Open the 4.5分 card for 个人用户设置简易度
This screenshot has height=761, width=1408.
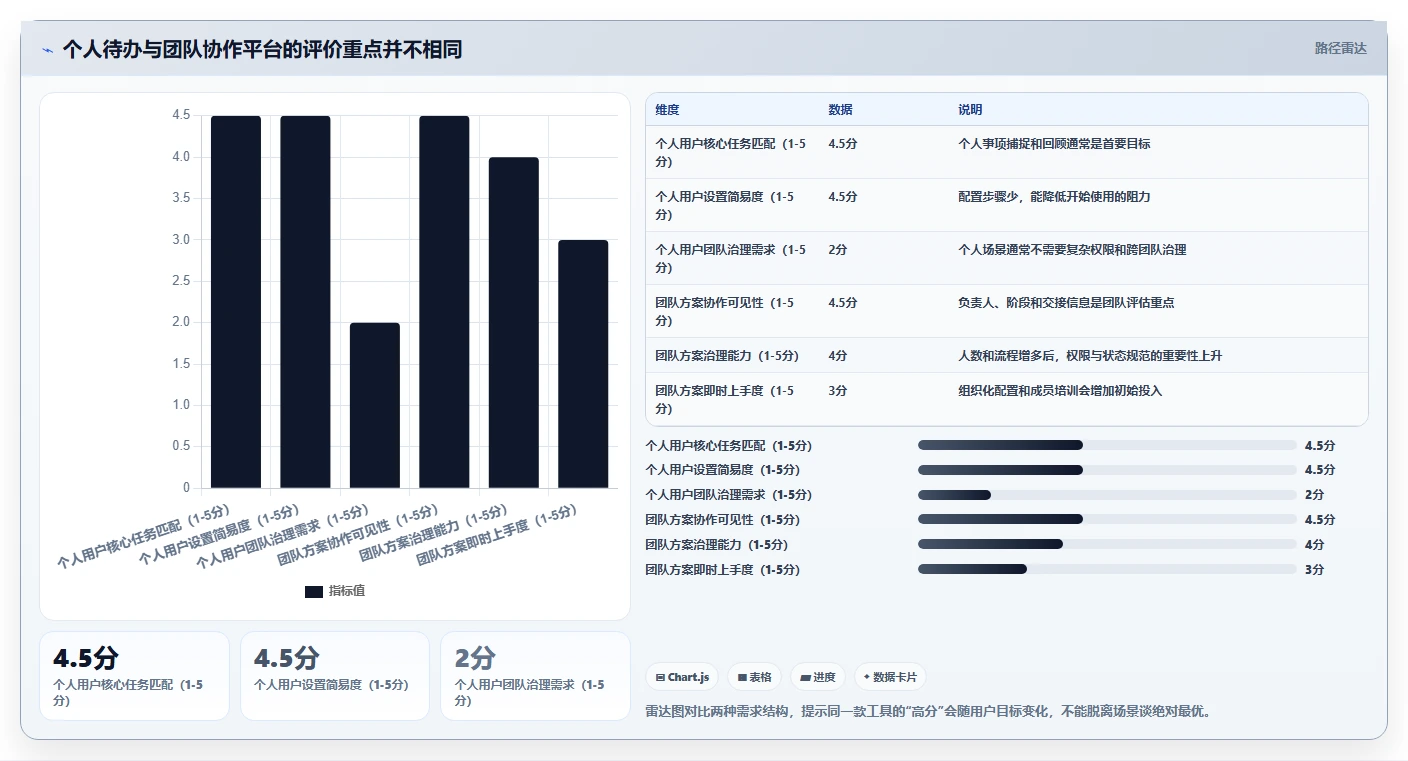[x=335, y=676]
